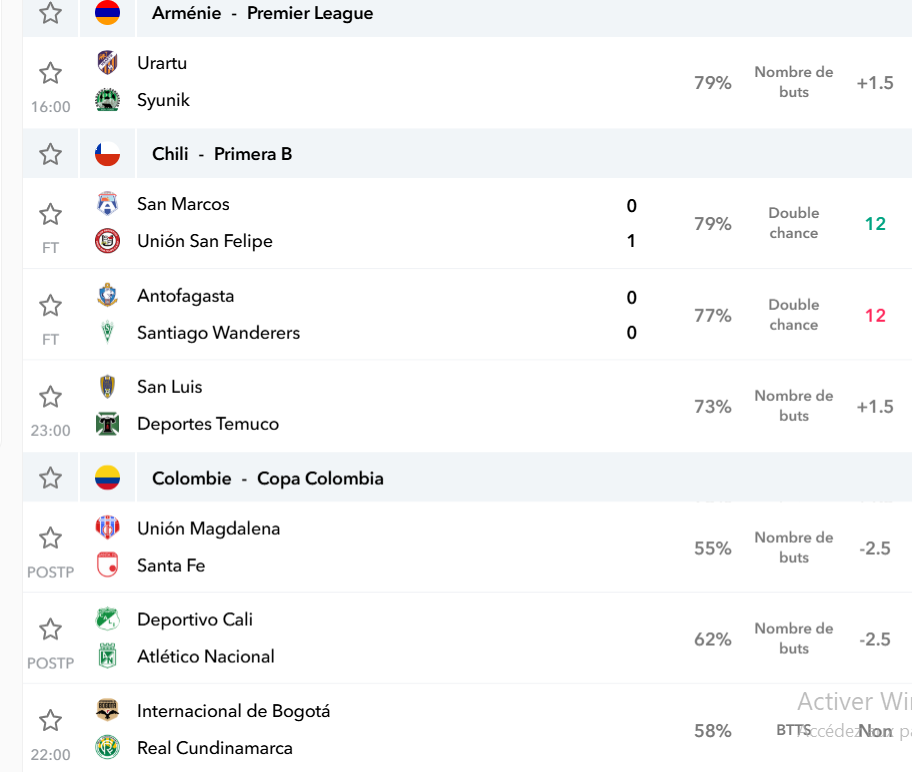Star the Chili Primera B league

[50, 154]
